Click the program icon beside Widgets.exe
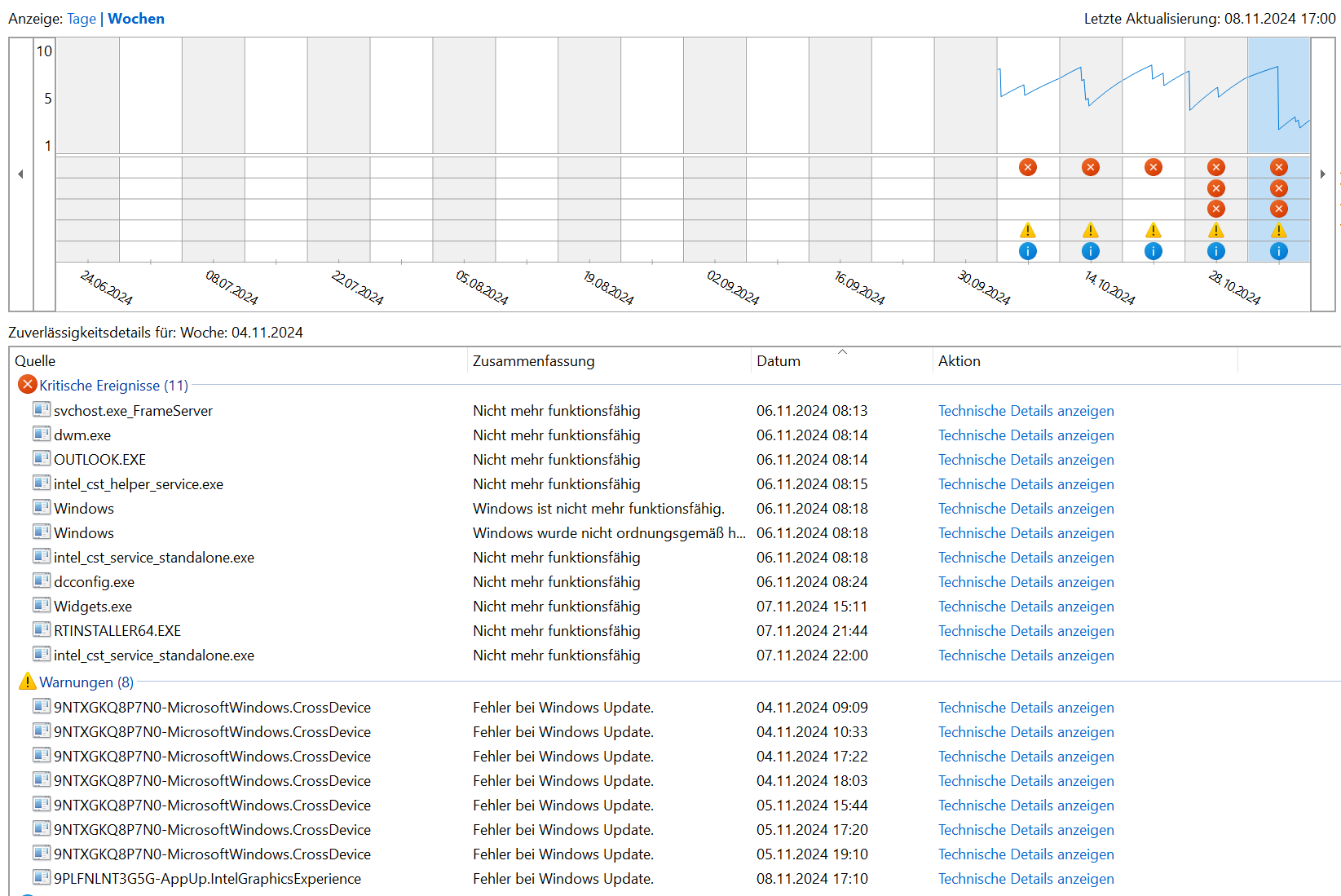The image size is (1341, 896). [42, 605]
